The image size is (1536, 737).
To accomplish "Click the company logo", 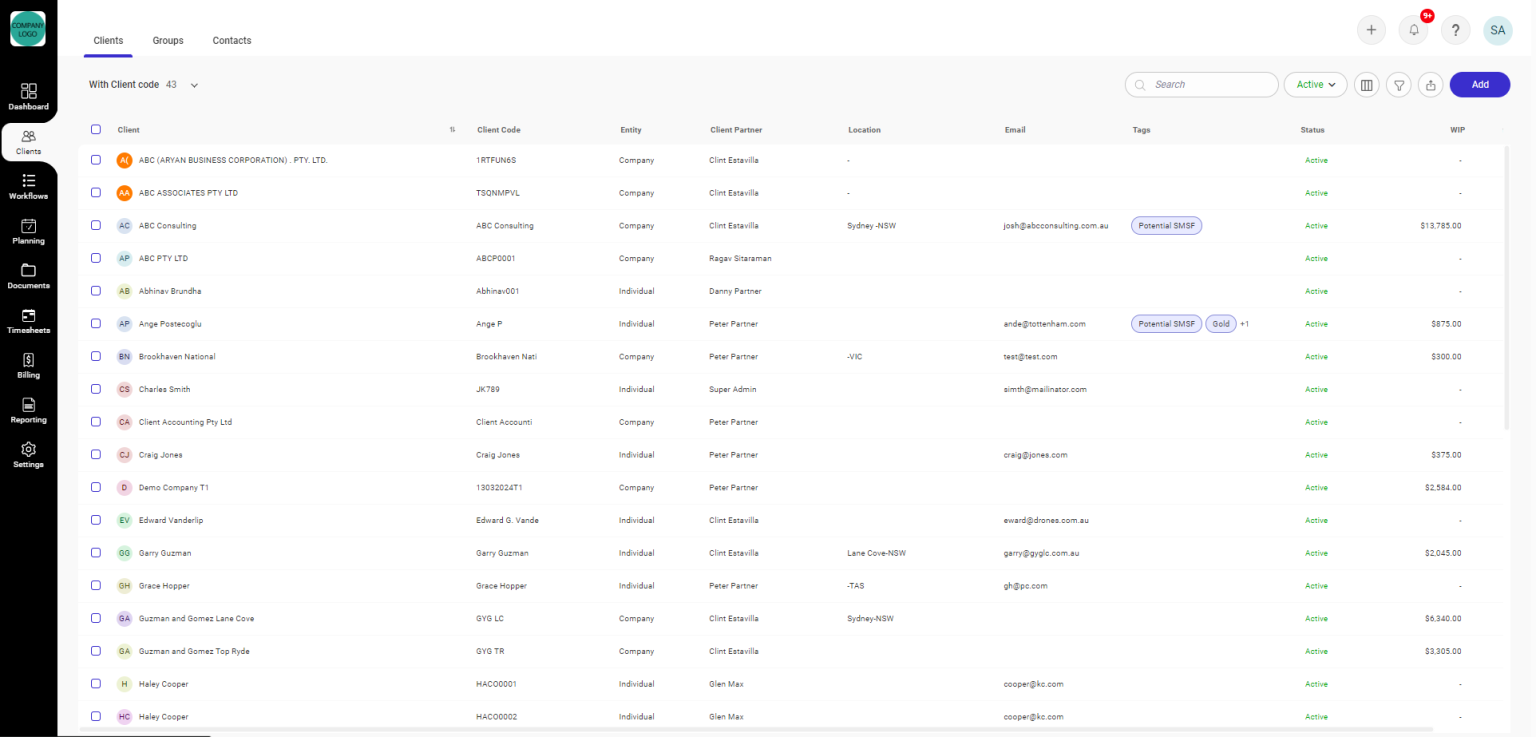I will click(x=28, y=28).
